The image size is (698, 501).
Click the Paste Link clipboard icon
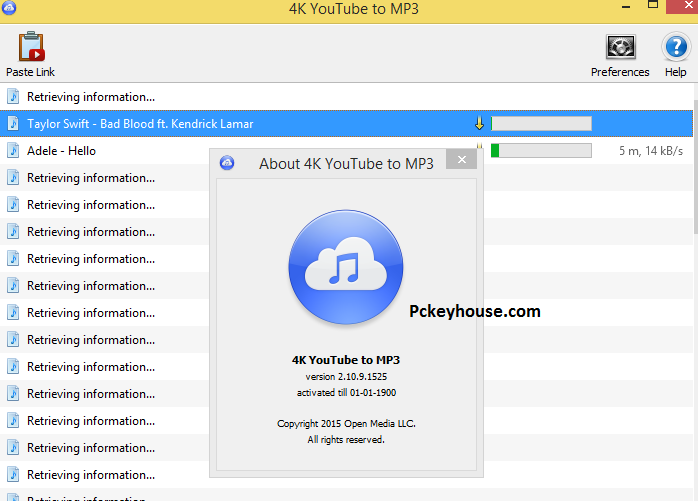click(x=31, y=46)
